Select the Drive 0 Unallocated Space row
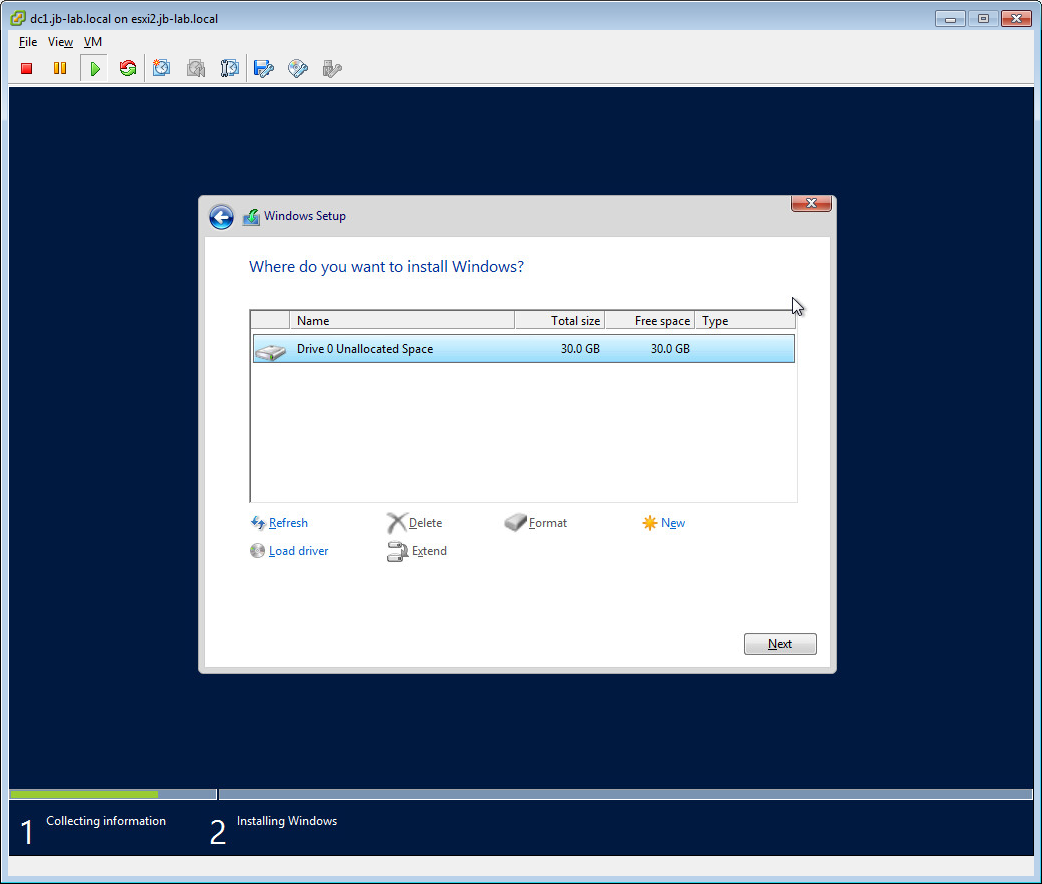The width and height of the screenshot is (1042, 884). (524, 349)
